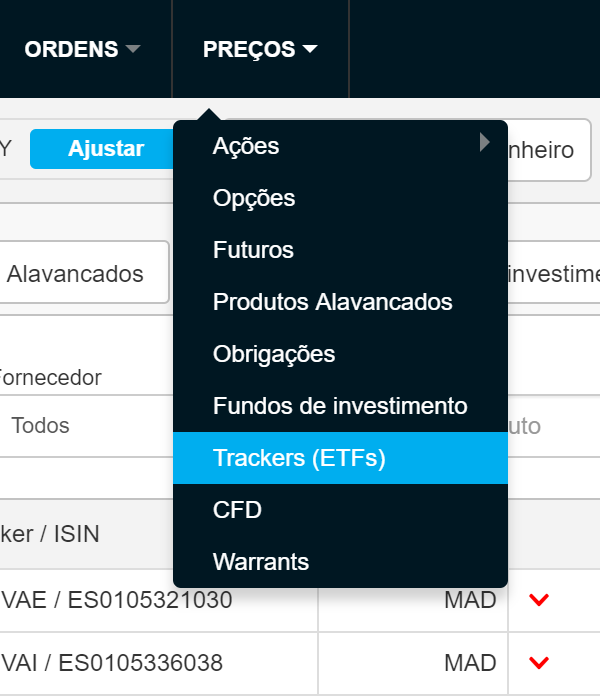
Task: Click the ES0105321030 table row
Action: [120, 600]
